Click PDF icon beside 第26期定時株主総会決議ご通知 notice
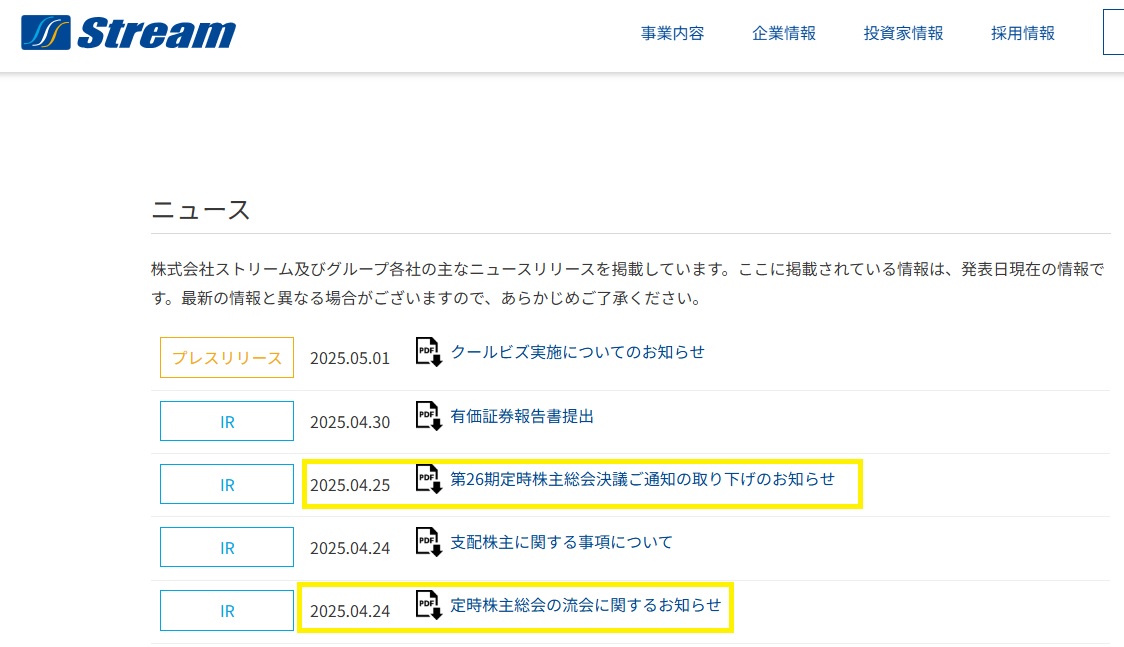Screen dimensions: 1124x647 pyautogui.click(x=428, y=479)
